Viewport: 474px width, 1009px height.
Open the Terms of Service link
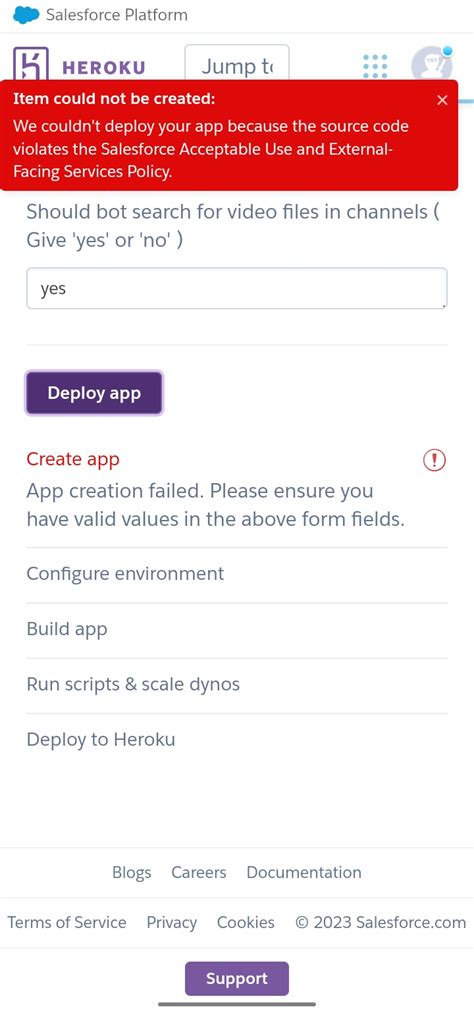click(x=67, y=922)
